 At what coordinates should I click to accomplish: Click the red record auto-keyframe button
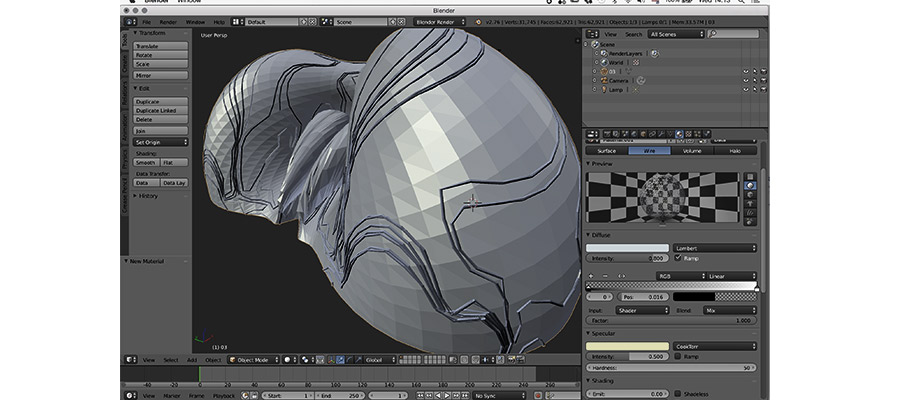point(538,396)
